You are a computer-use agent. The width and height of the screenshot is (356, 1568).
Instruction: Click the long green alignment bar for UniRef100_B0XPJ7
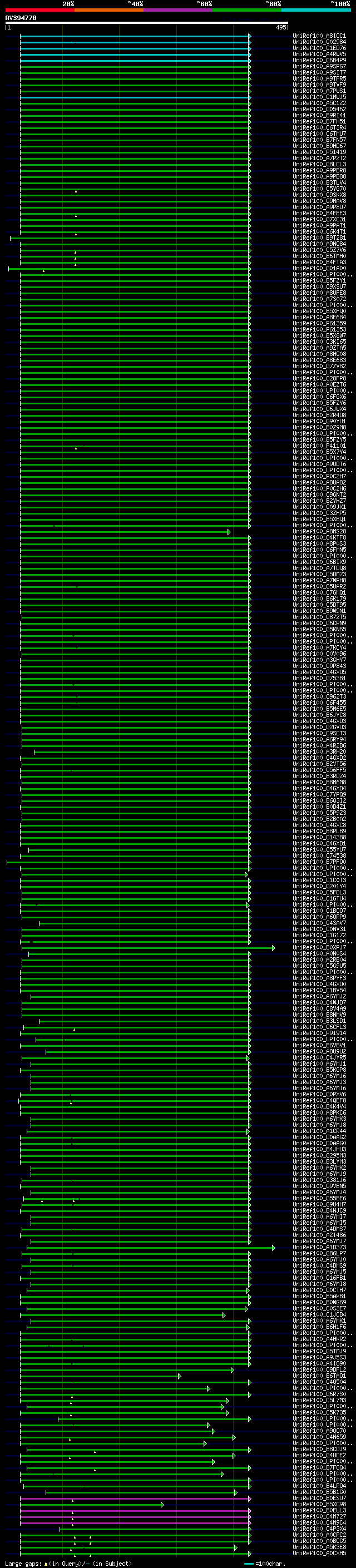point(148,948)
